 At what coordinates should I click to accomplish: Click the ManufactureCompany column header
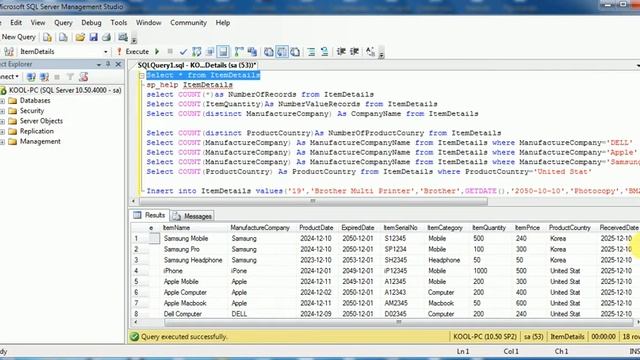260,228
